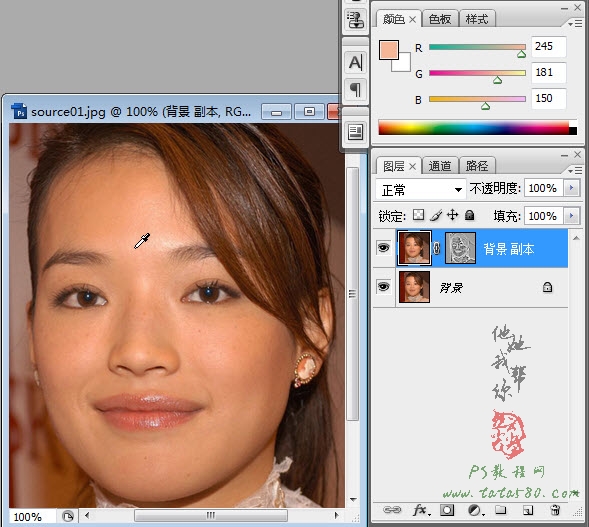Hide the 背景 layer
This screenshot has width=589, height=527.
point(384,287)
